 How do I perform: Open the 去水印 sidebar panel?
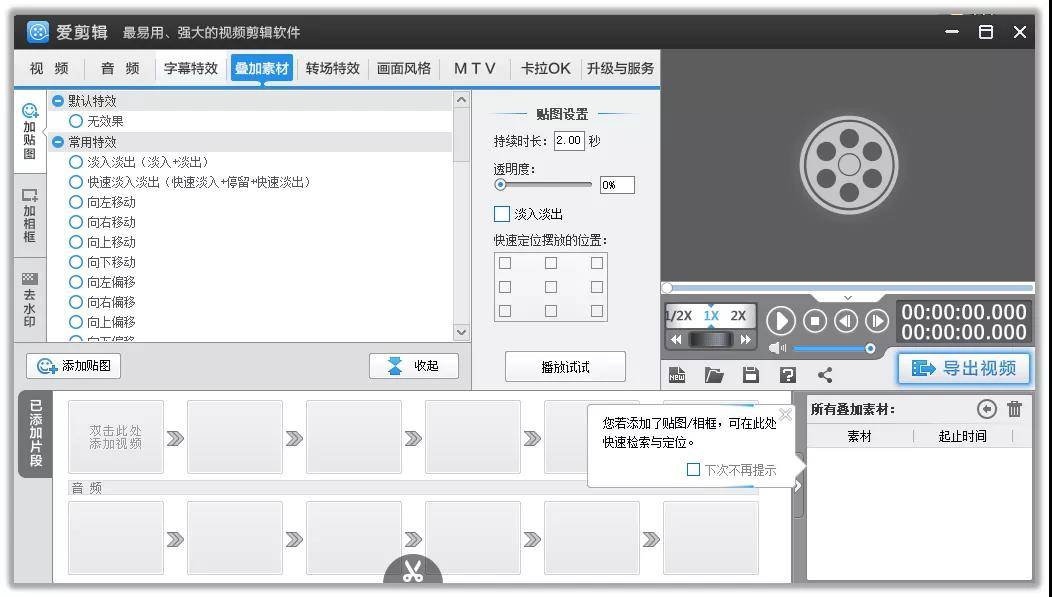point(30,300)
